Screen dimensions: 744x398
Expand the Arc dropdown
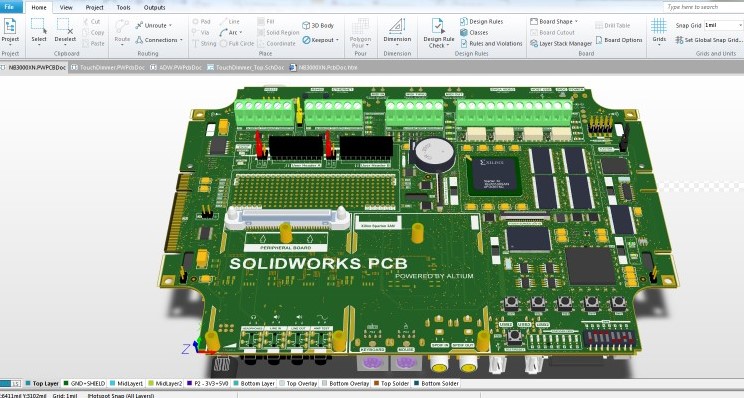(x=241, y=33)
